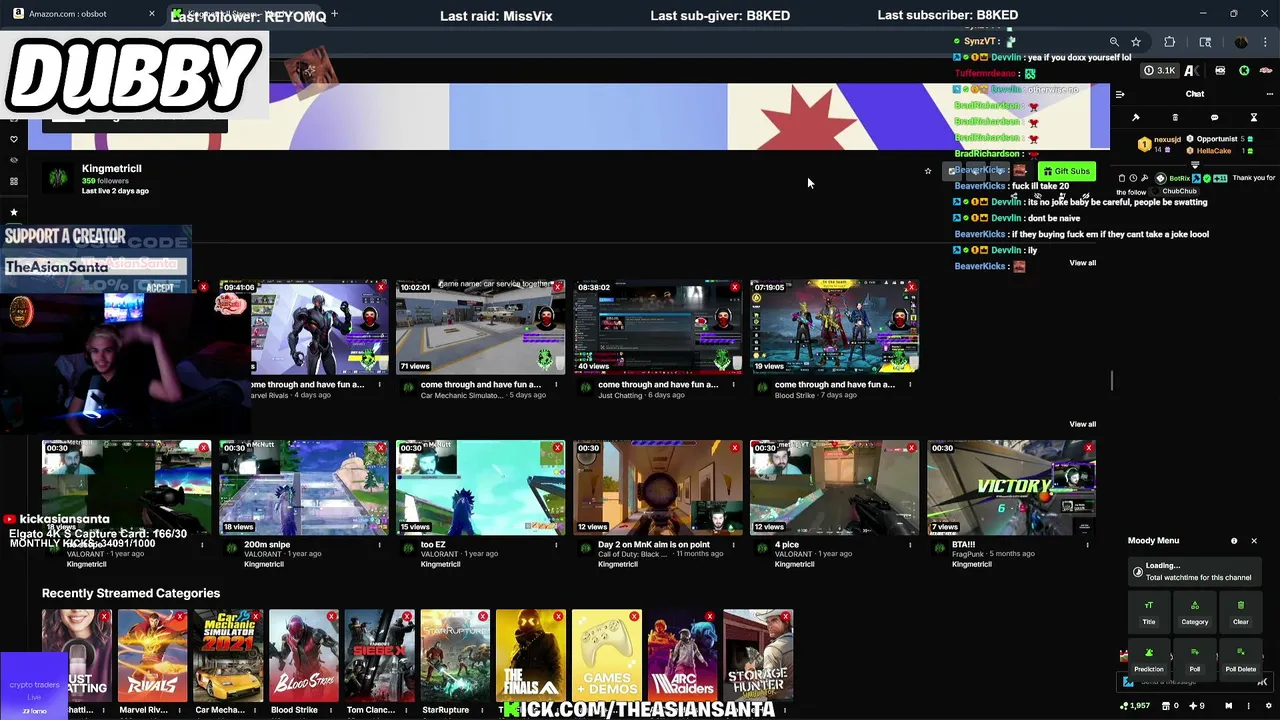Close the Amazon.com obsbot browser tab
1280x720 pixels.
coord(152,14)
